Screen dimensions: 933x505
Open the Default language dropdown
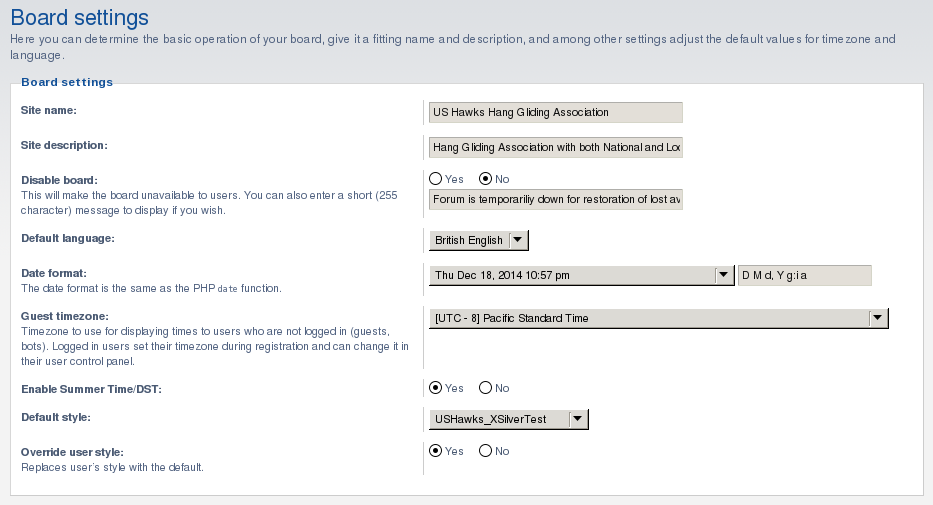478,240
